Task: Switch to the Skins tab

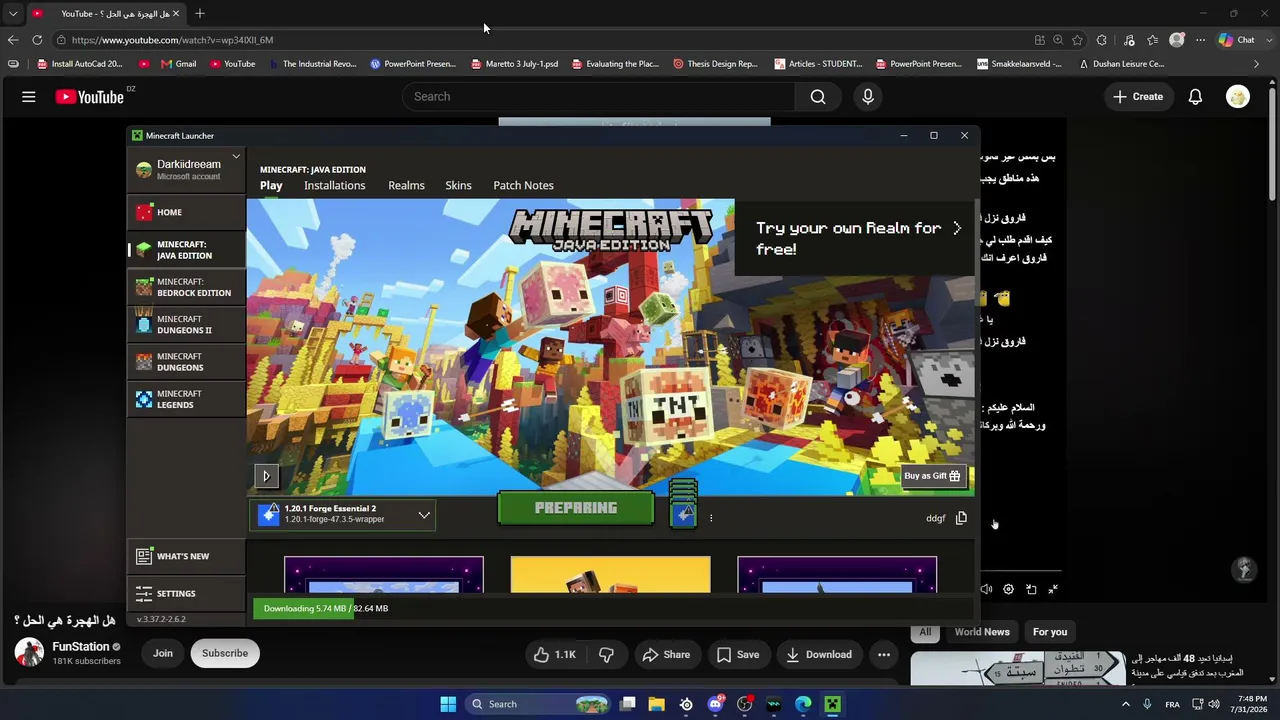Action: click(x=458, y=185)
